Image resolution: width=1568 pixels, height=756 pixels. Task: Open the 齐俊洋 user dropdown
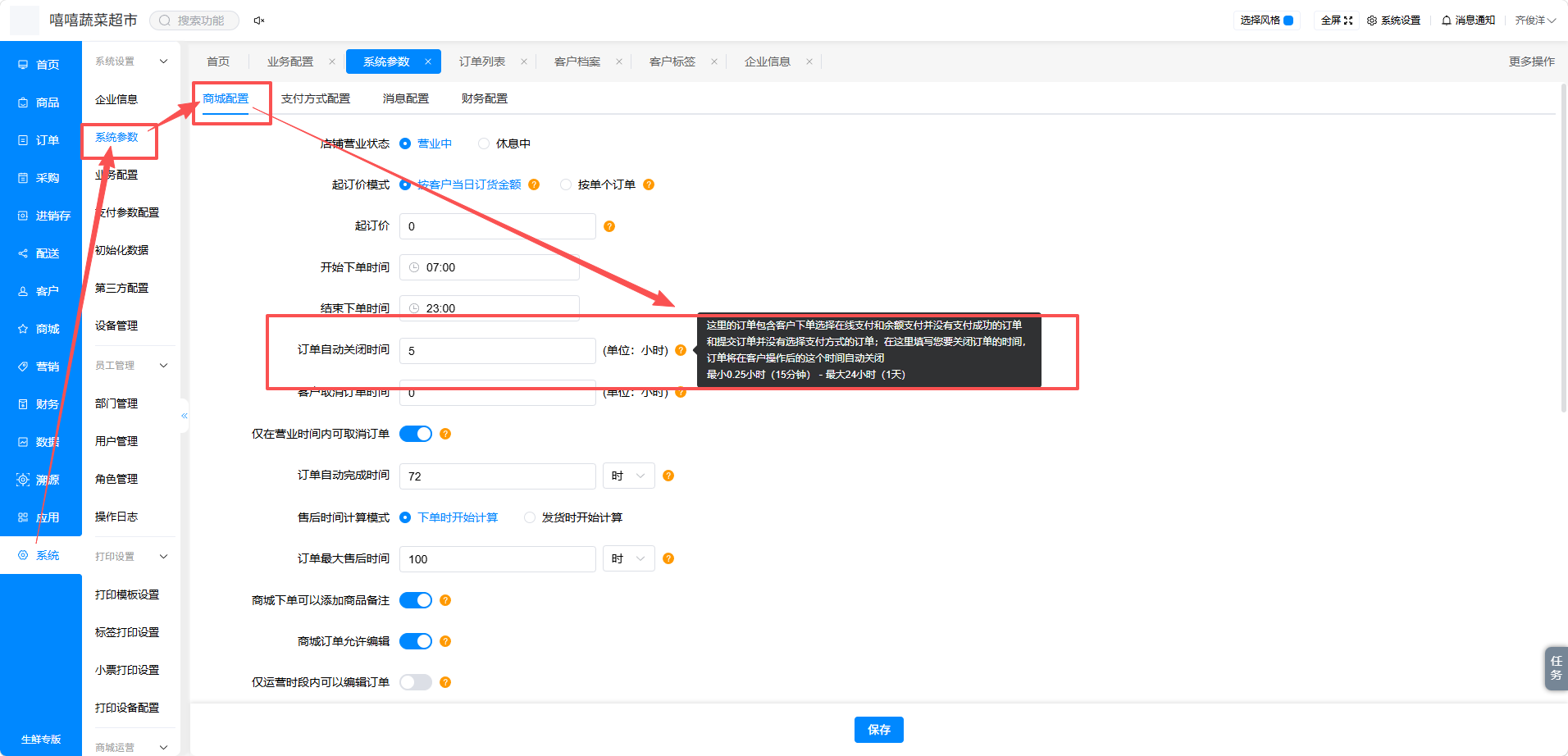point(1535,20)
